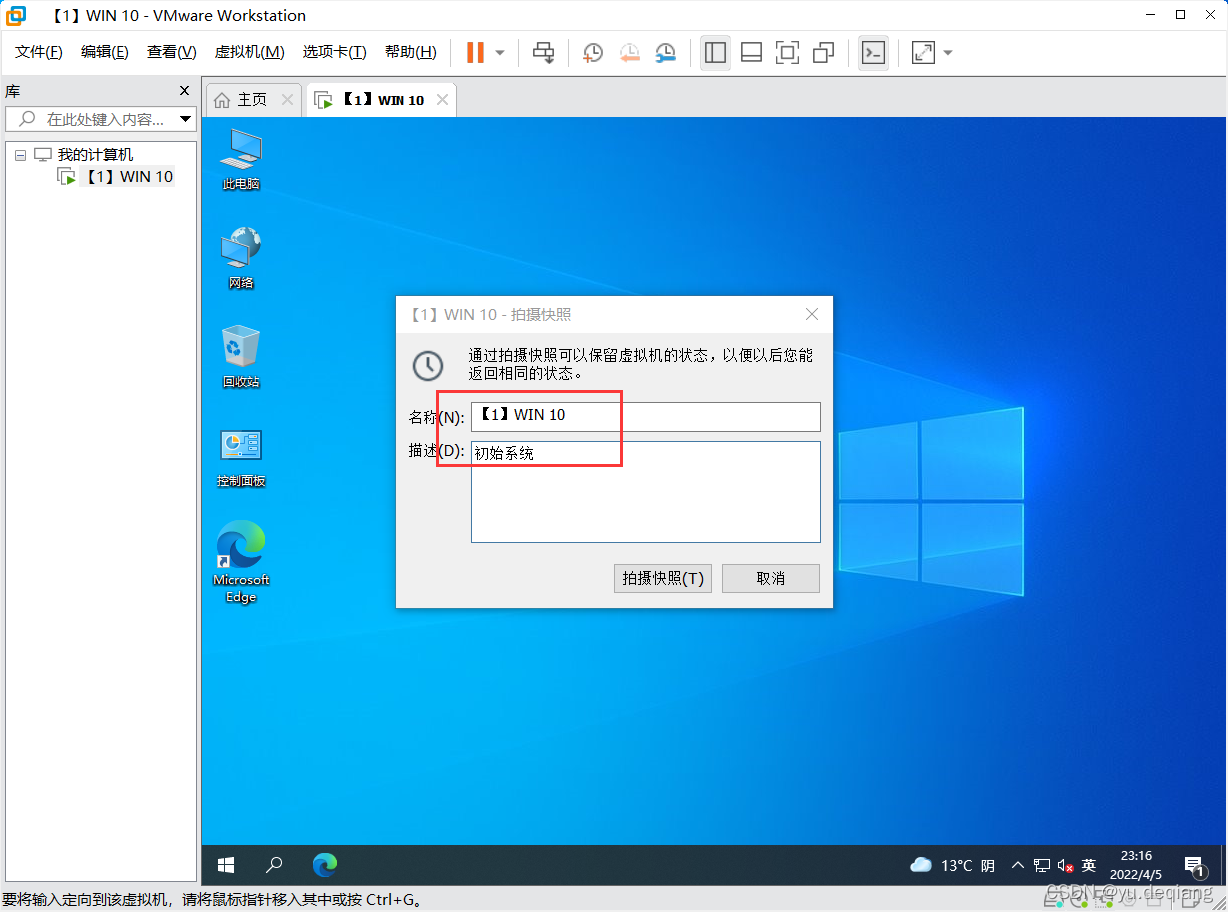This screenshot has height=912, width=1228.
Task: Close the 主页 tab
Action: pyautogui.click(x=287, y=100)
